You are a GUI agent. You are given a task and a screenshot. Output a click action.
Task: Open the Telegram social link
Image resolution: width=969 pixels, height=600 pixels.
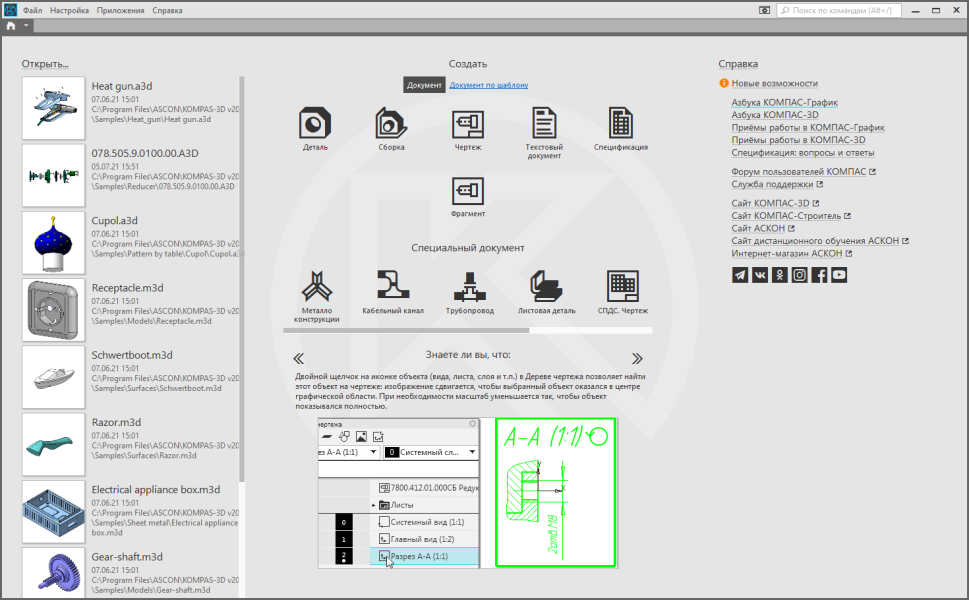(740, 275)
